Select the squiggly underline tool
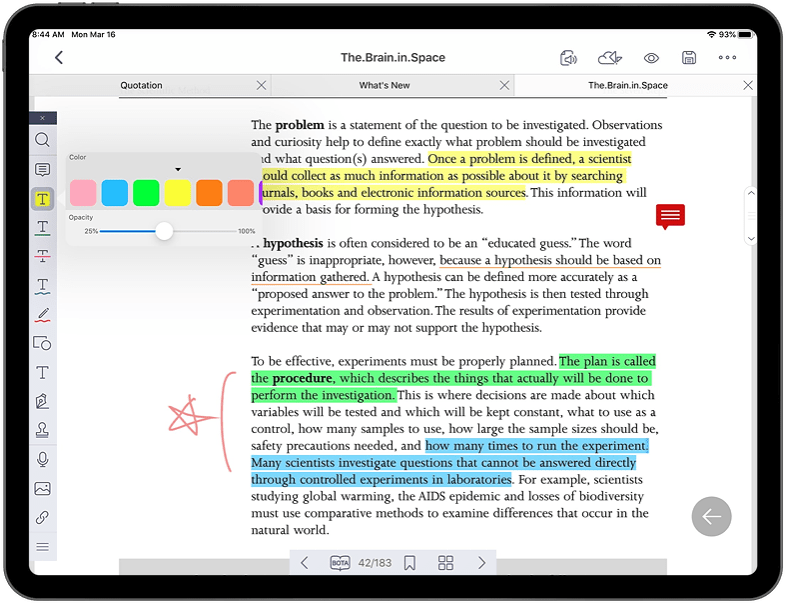 tap(43, 286)
